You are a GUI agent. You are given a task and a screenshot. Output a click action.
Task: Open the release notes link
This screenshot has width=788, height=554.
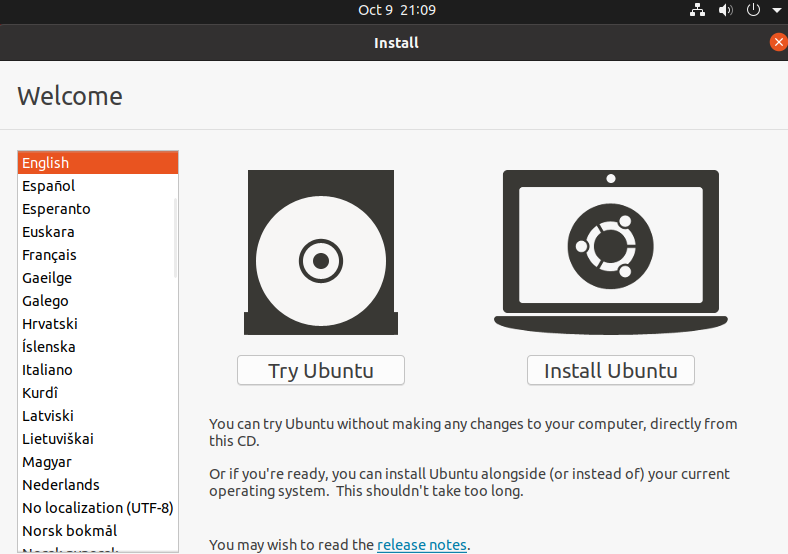click(x=422, y=545)
